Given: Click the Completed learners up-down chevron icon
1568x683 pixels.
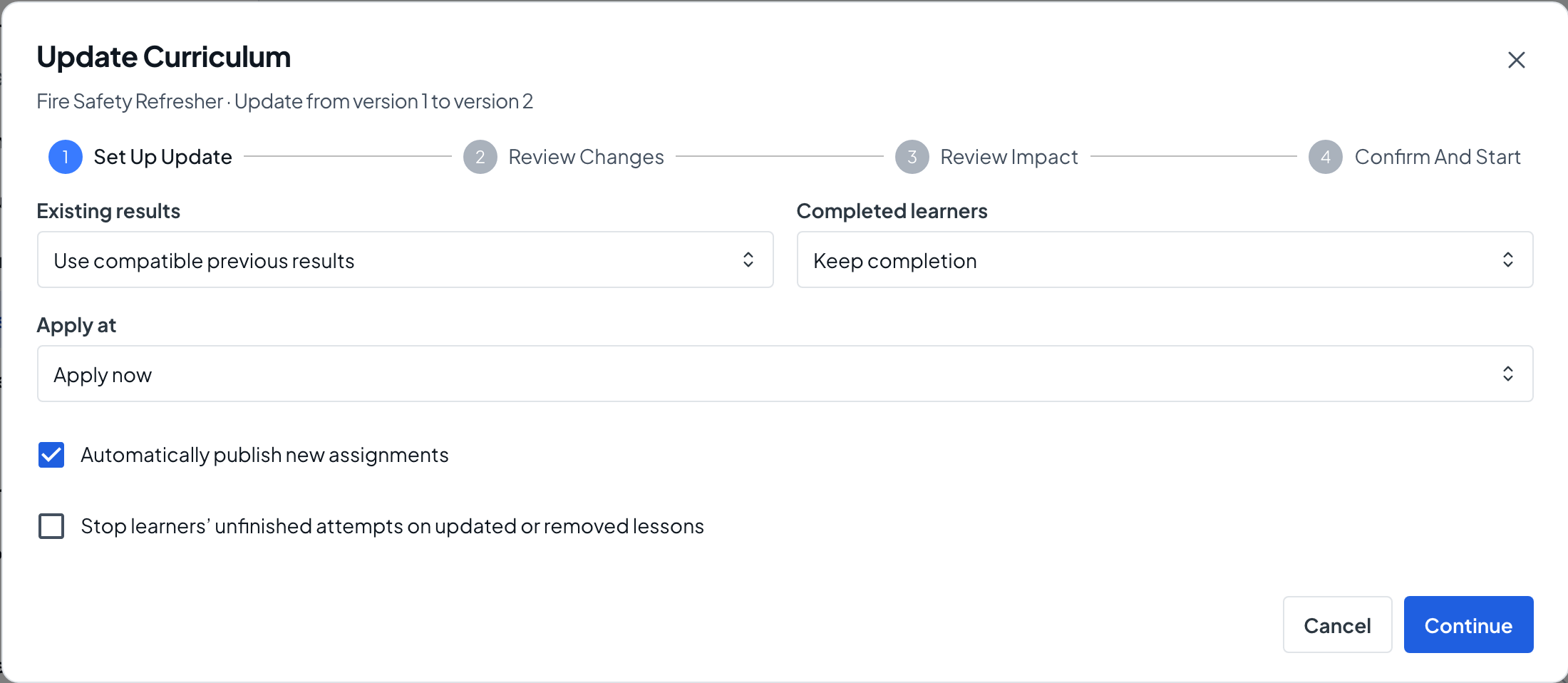Looking at the screenshot, I should pyautogui.click(x=1508, y=260).
